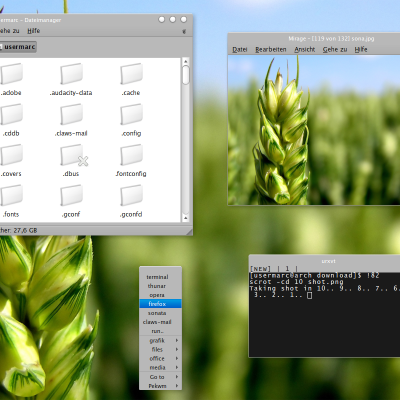Launch opera from the popup menu
The width and height of the screenshot is (400, 400).
[x=160, y=295]
